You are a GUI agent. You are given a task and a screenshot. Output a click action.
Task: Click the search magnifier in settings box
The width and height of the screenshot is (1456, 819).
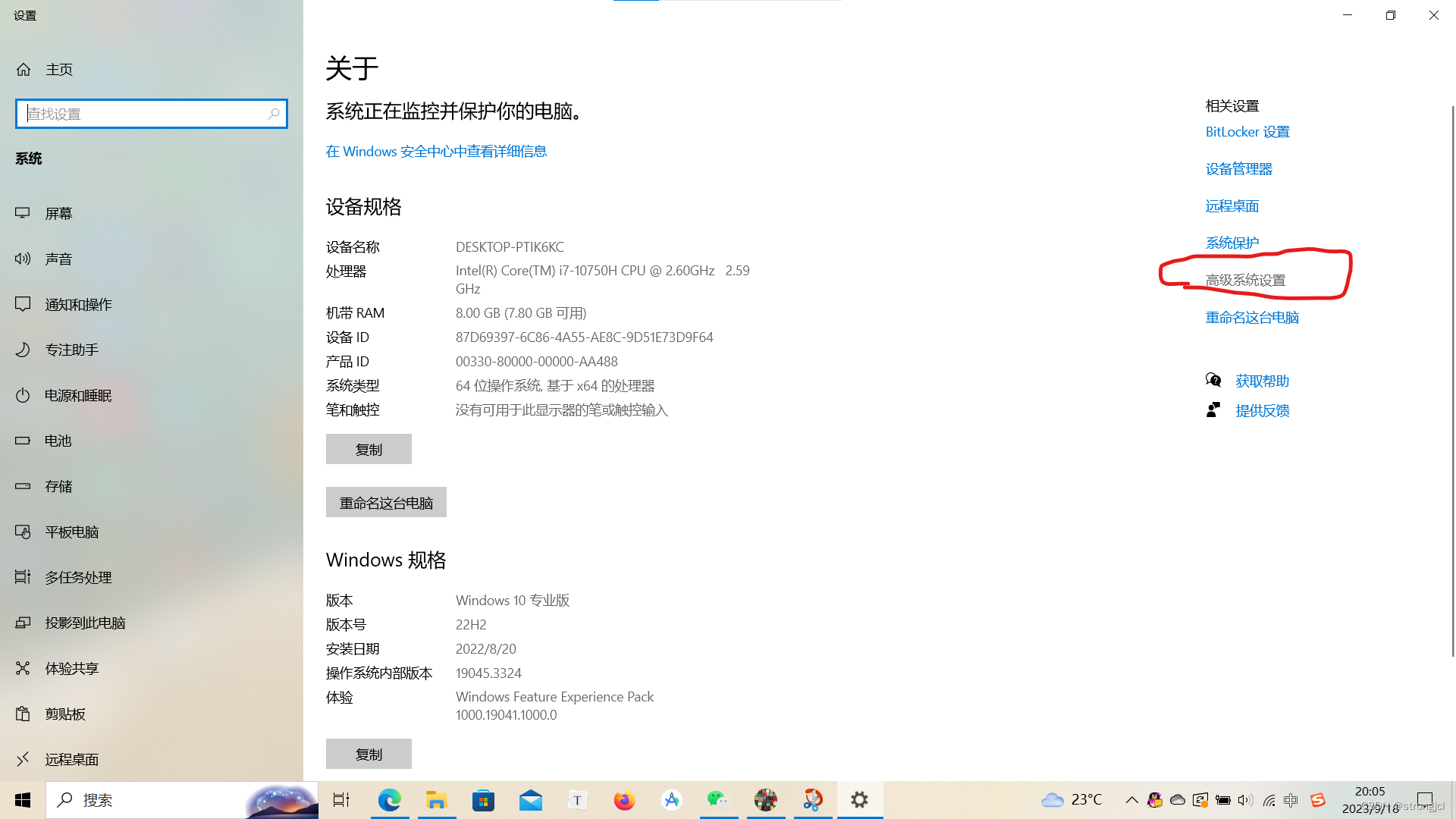tap(274, 114)
